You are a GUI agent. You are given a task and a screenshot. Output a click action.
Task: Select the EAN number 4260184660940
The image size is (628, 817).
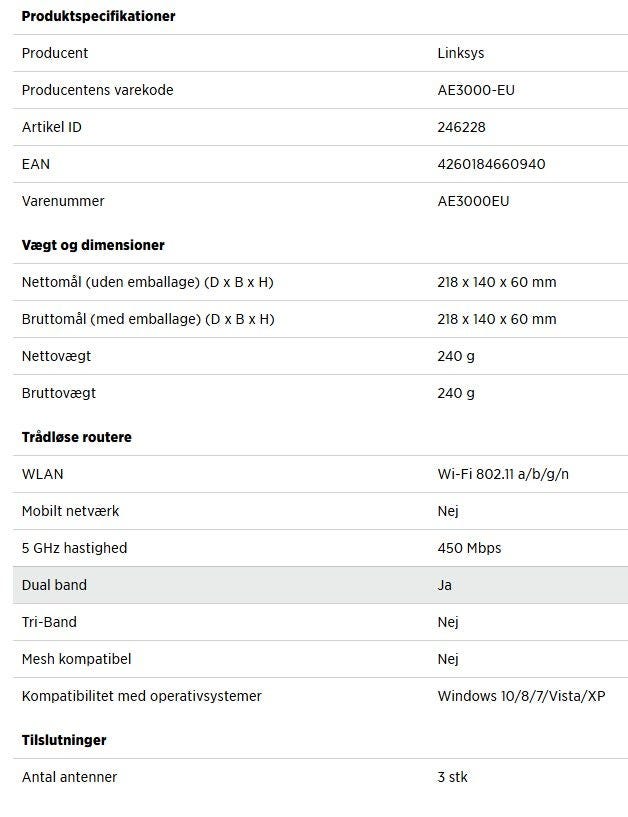[491, 164]
